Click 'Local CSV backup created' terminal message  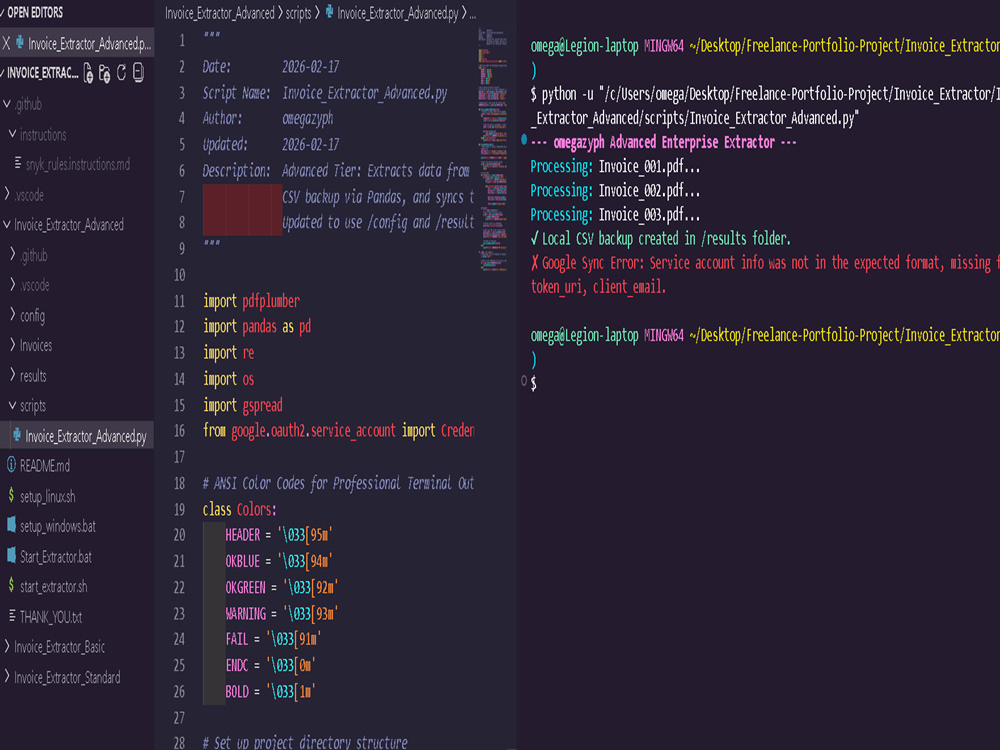point(661,239)
